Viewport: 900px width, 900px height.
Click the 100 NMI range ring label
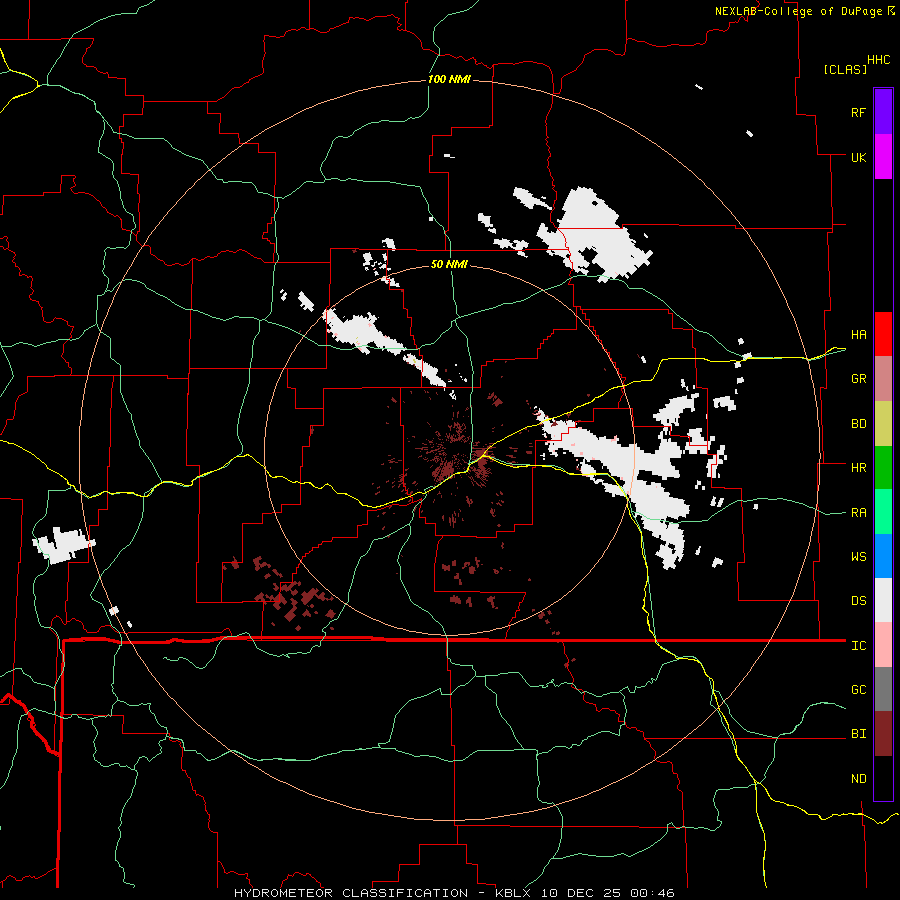(449, 79)
